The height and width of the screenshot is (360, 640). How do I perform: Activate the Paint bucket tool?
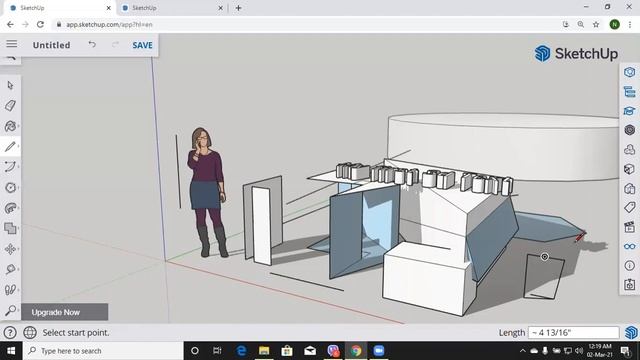(x=11, y=126)
